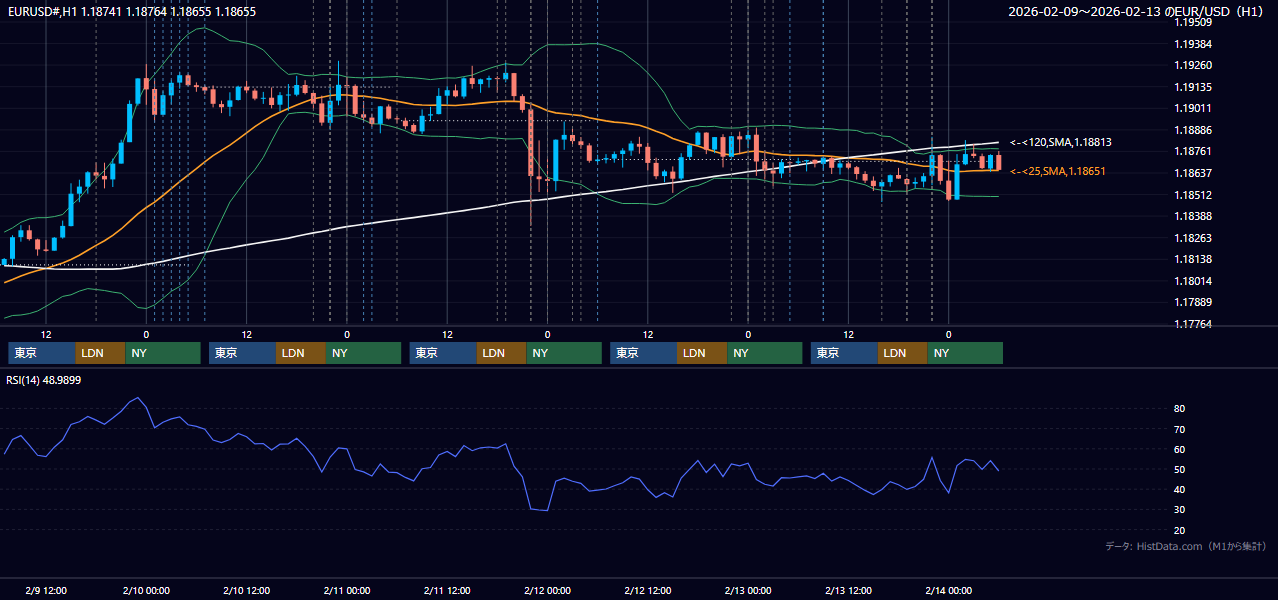The image size is (1278, 600).
Task: Click the 2/13 12:00 time axis label
Action: (848, 590)
